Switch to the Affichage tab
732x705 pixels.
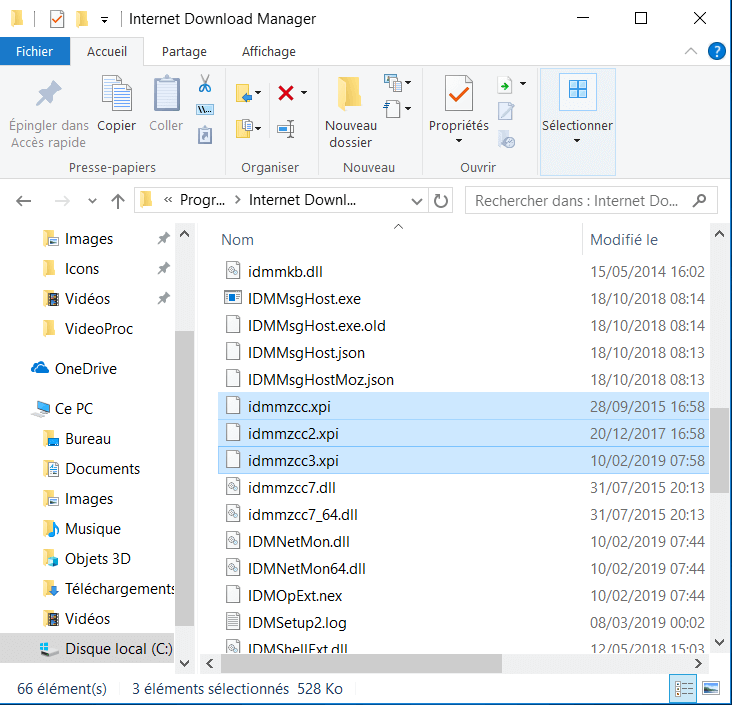click(x=268, y=51)
